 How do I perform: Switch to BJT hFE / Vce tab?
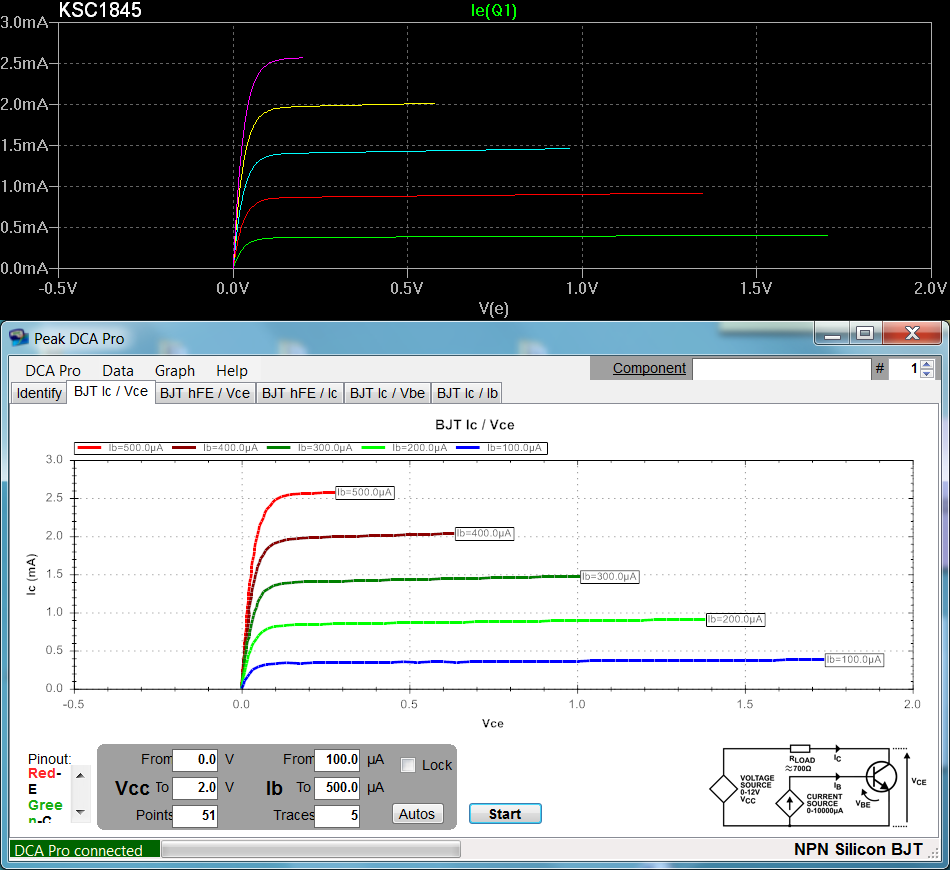point(205,393)
